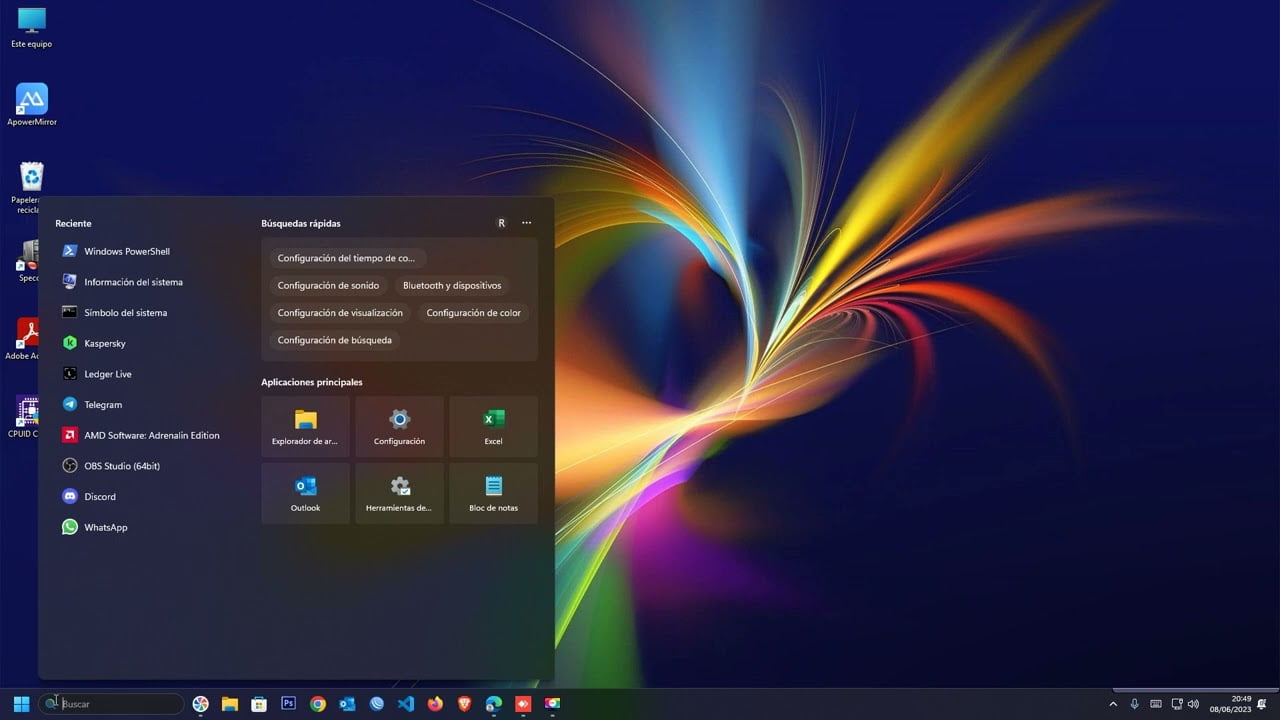This screenshot has width=1280, height=720.
Task: Launch WhatsApp from the Recent list
Action: pyautogui.click(x=106, y=527)
